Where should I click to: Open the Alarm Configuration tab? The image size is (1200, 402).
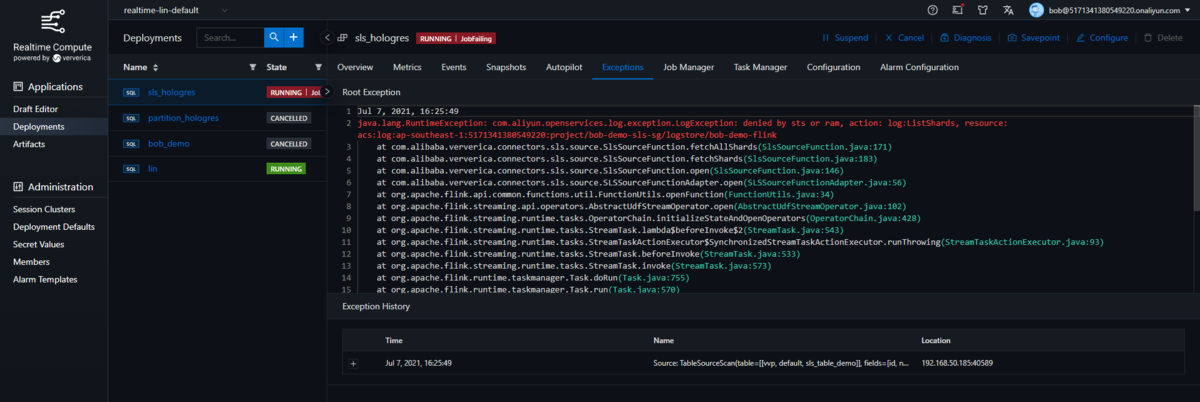click(919, 67)
